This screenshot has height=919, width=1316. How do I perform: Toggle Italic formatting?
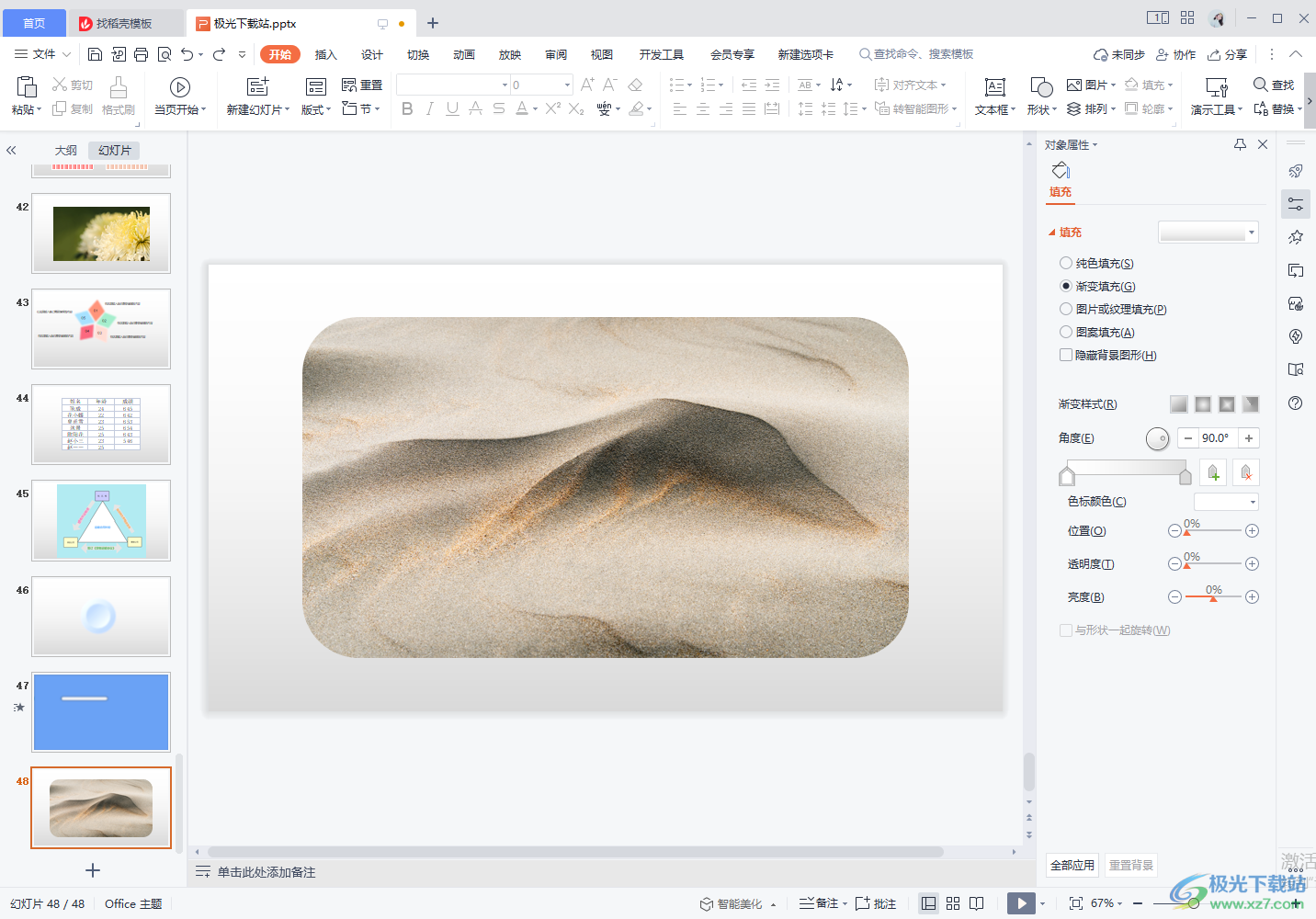point(429,108)
